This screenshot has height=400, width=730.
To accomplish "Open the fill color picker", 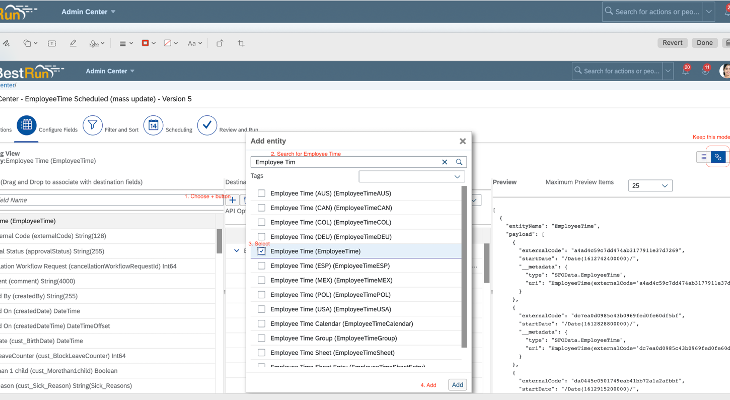I will coord(171,43).
